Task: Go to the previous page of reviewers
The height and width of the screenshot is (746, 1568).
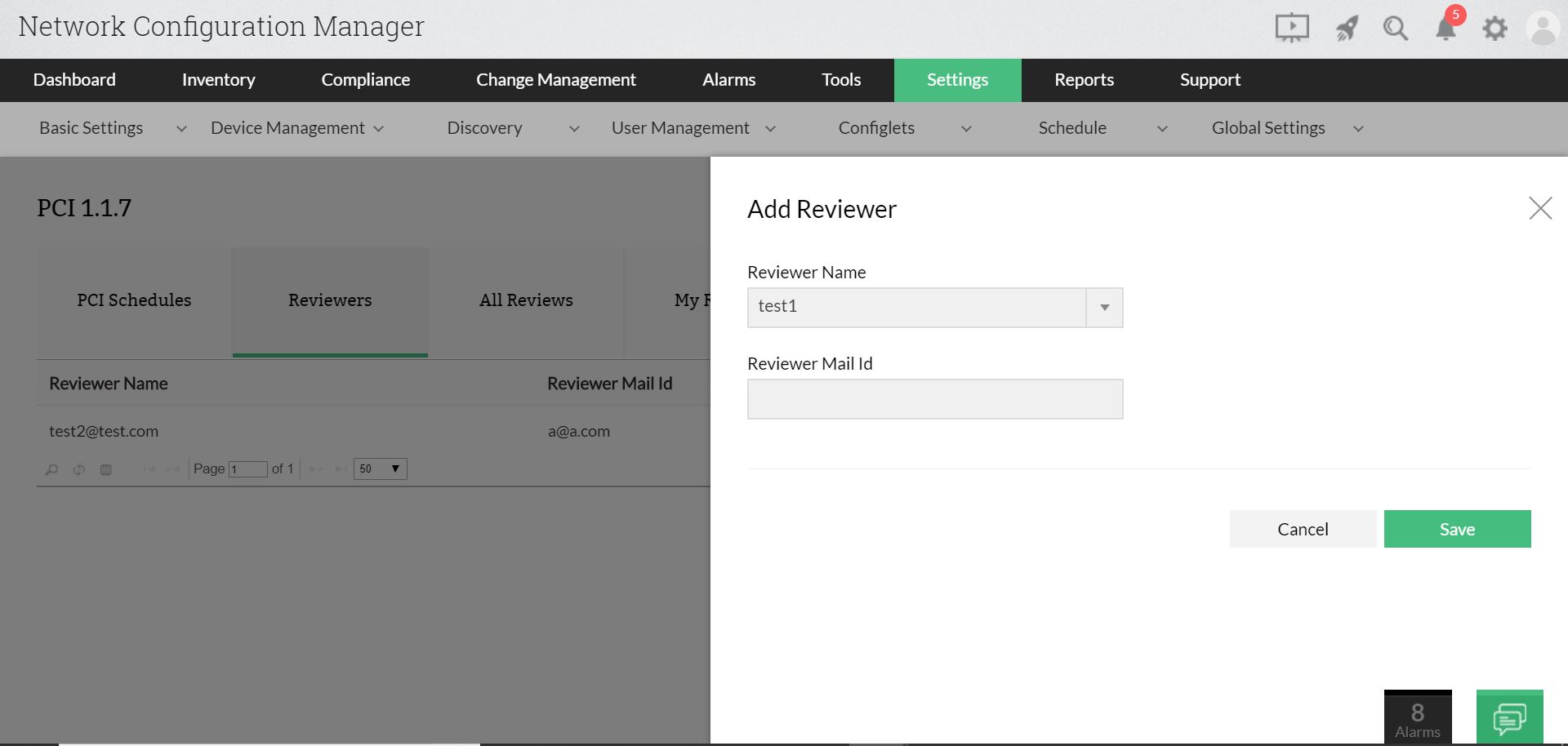Action: [172, 469]
